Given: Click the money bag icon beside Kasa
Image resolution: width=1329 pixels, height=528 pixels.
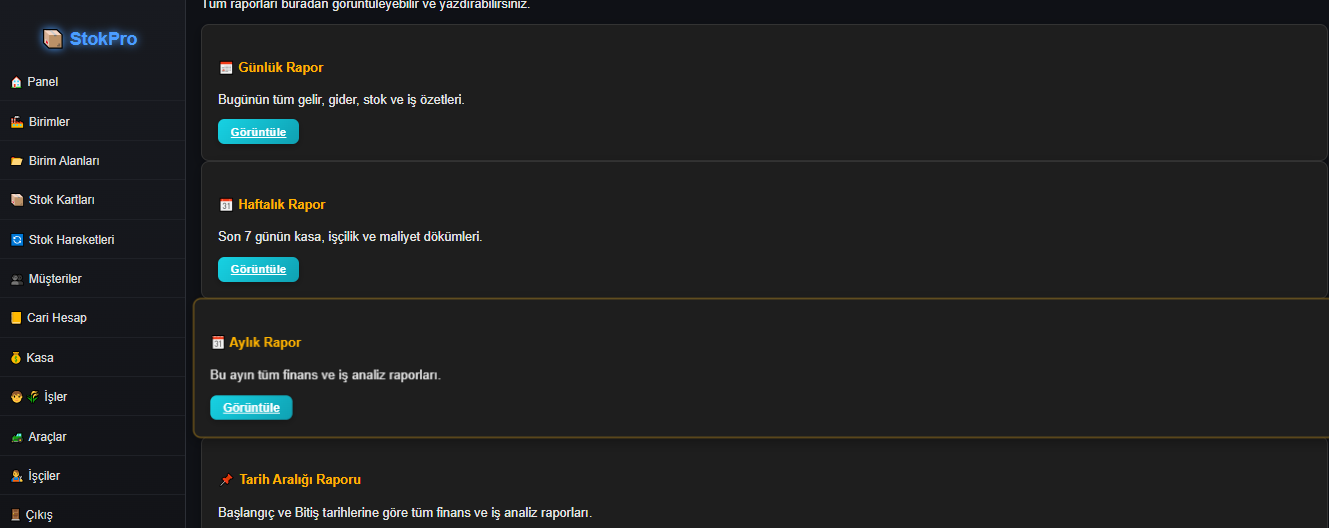Looking at the screenshot, I should tap(16, 358).
